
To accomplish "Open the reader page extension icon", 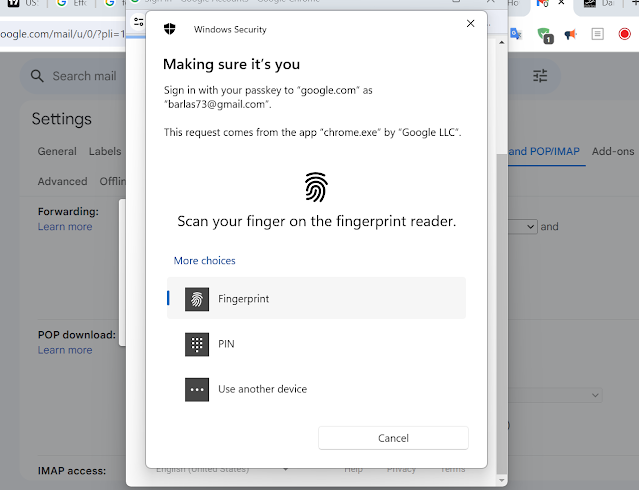I will tap(597, 34).
